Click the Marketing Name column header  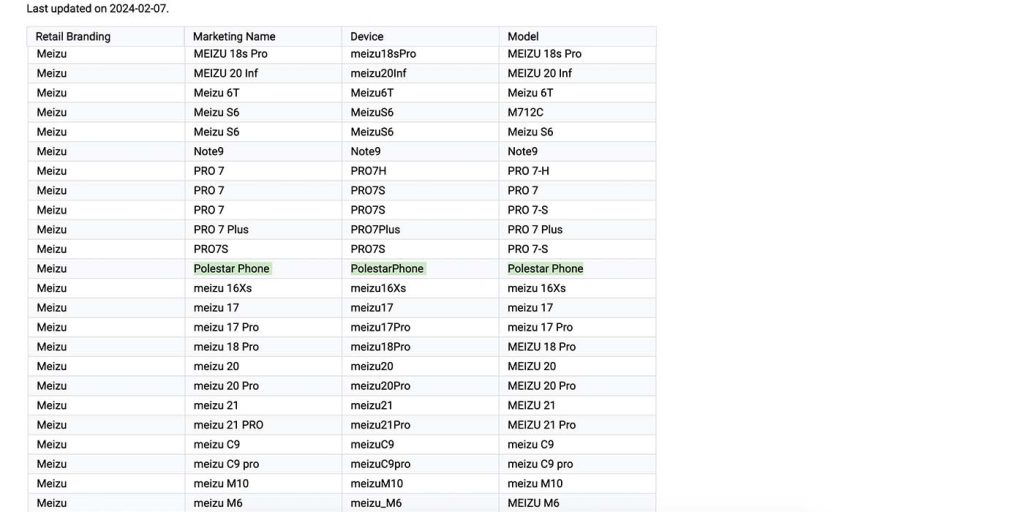(234, 37)
